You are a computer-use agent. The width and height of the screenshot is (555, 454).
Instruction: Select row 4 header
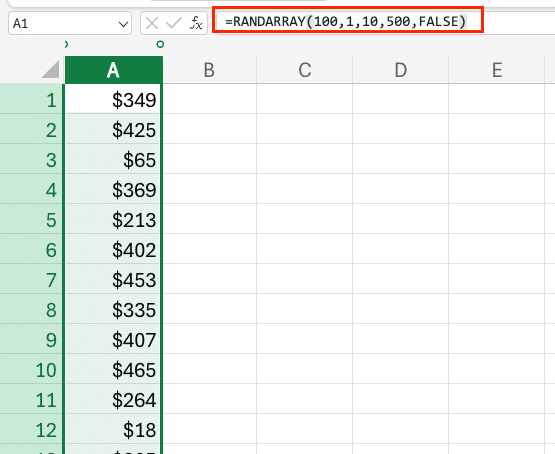[32, 189]
